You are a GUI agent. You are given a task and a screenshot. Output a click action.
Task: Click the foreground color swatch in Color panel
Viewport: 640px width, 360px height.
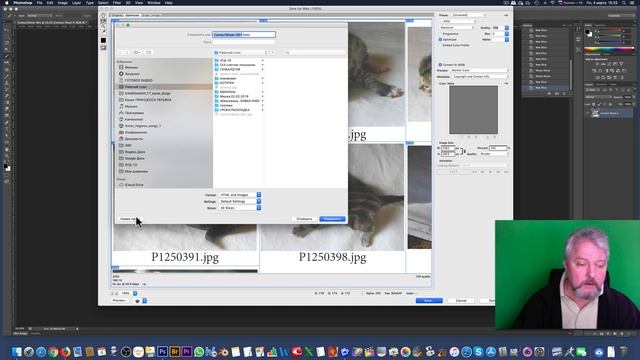tap(588, 32)
